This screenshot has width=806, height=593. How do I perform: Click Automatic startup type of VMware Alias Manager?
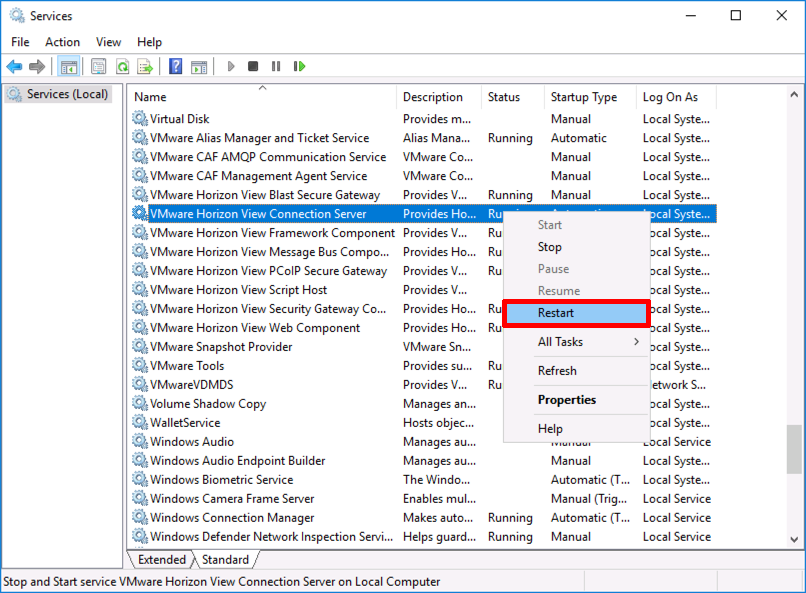point(579,138)
